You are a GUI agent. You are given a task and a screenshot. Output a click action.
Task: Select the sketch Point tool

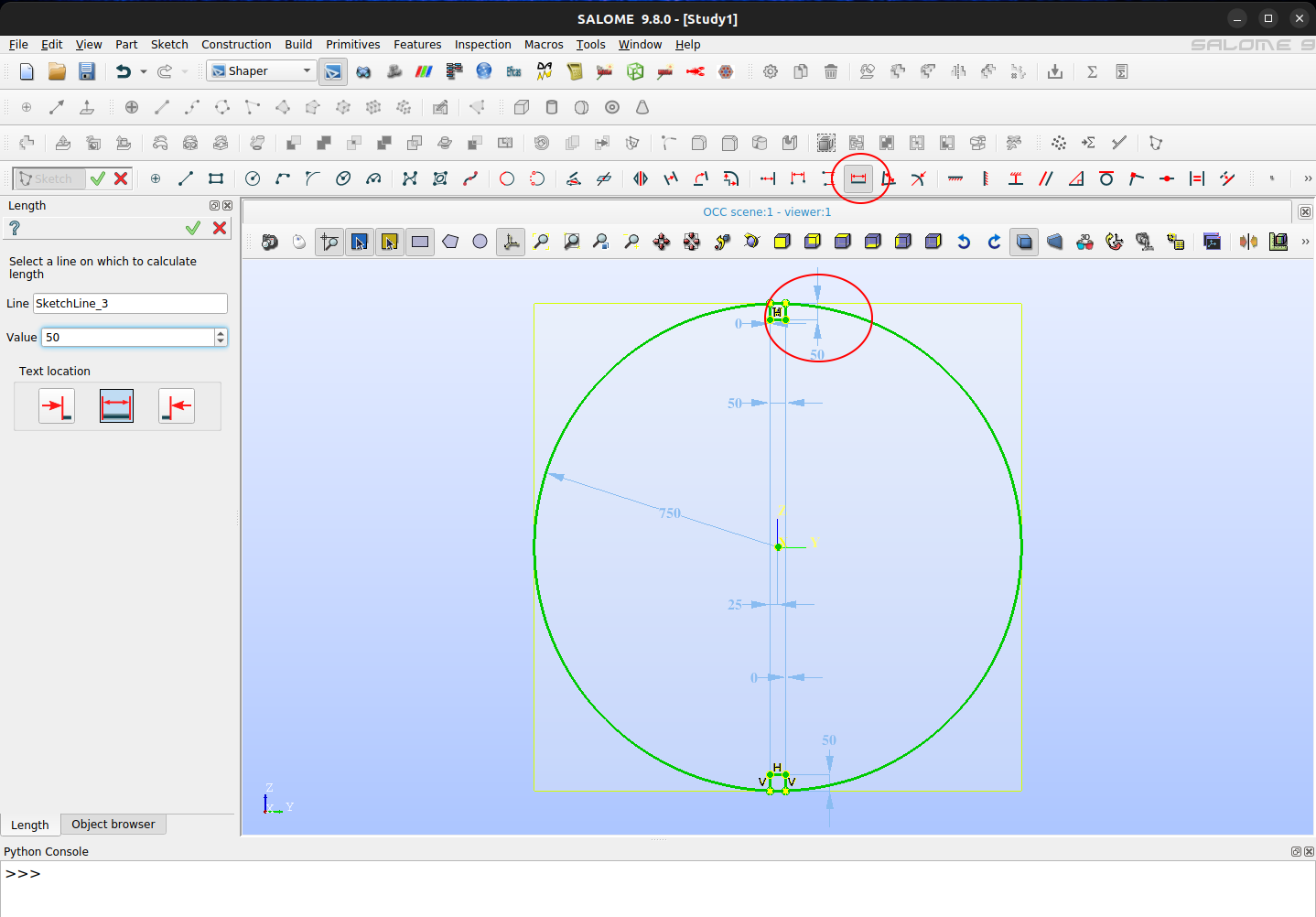tap(156, 178)
